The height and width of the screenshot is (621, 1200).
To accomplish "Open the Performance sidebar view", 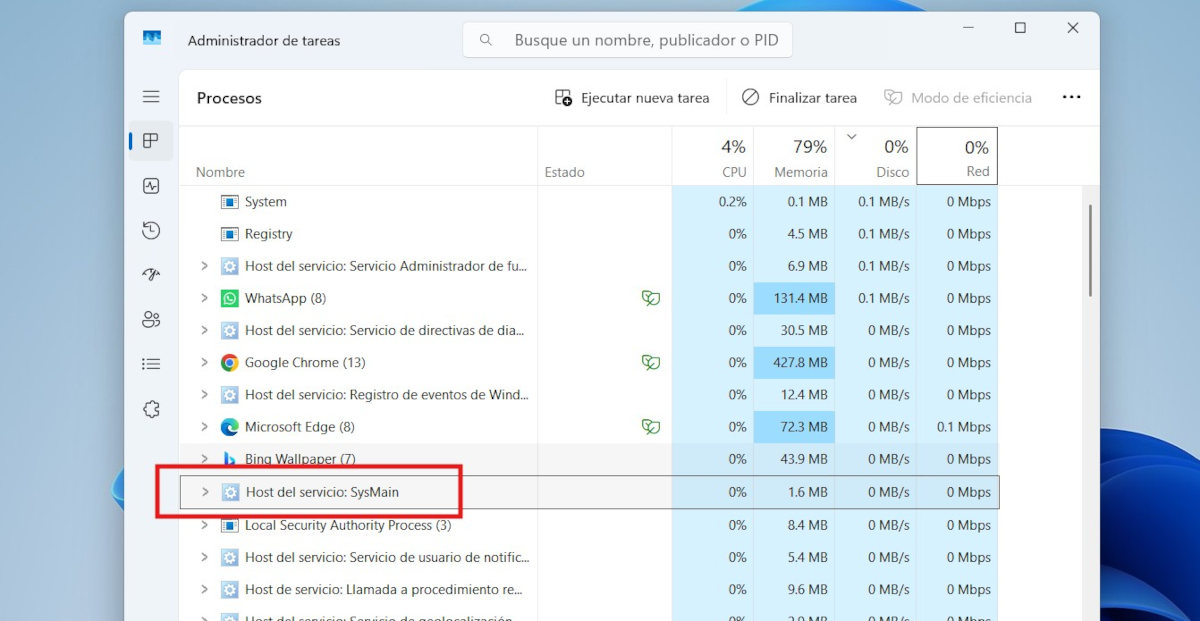I will [x=151, y=185].
